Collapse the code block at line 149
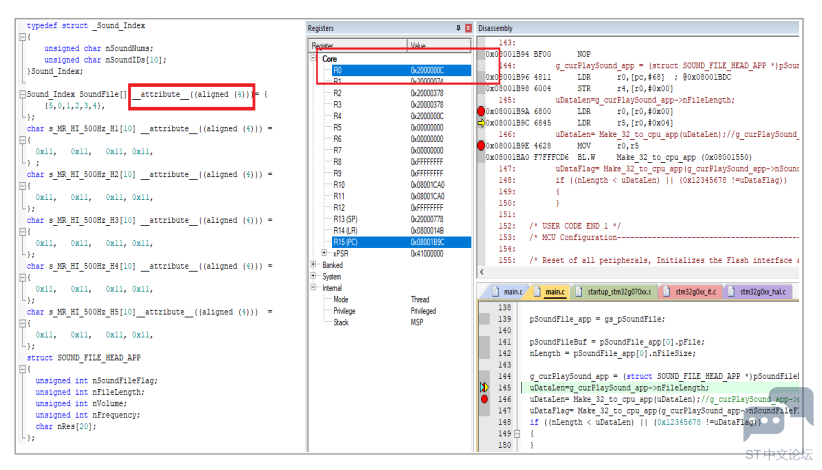Screen dimensions: 822x470 (x=517, y=434)
